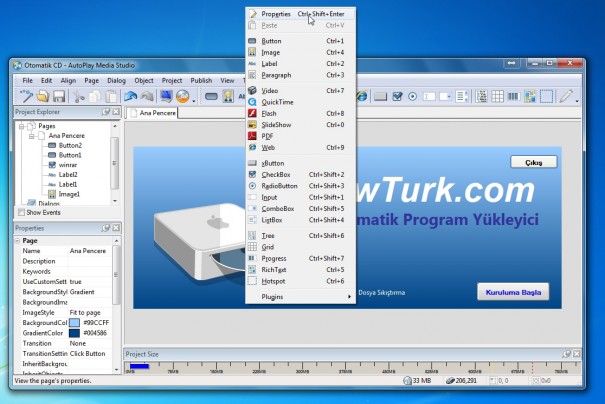Click the Copy toolbar icon
The image size is (605, 404).
[95, 96]
